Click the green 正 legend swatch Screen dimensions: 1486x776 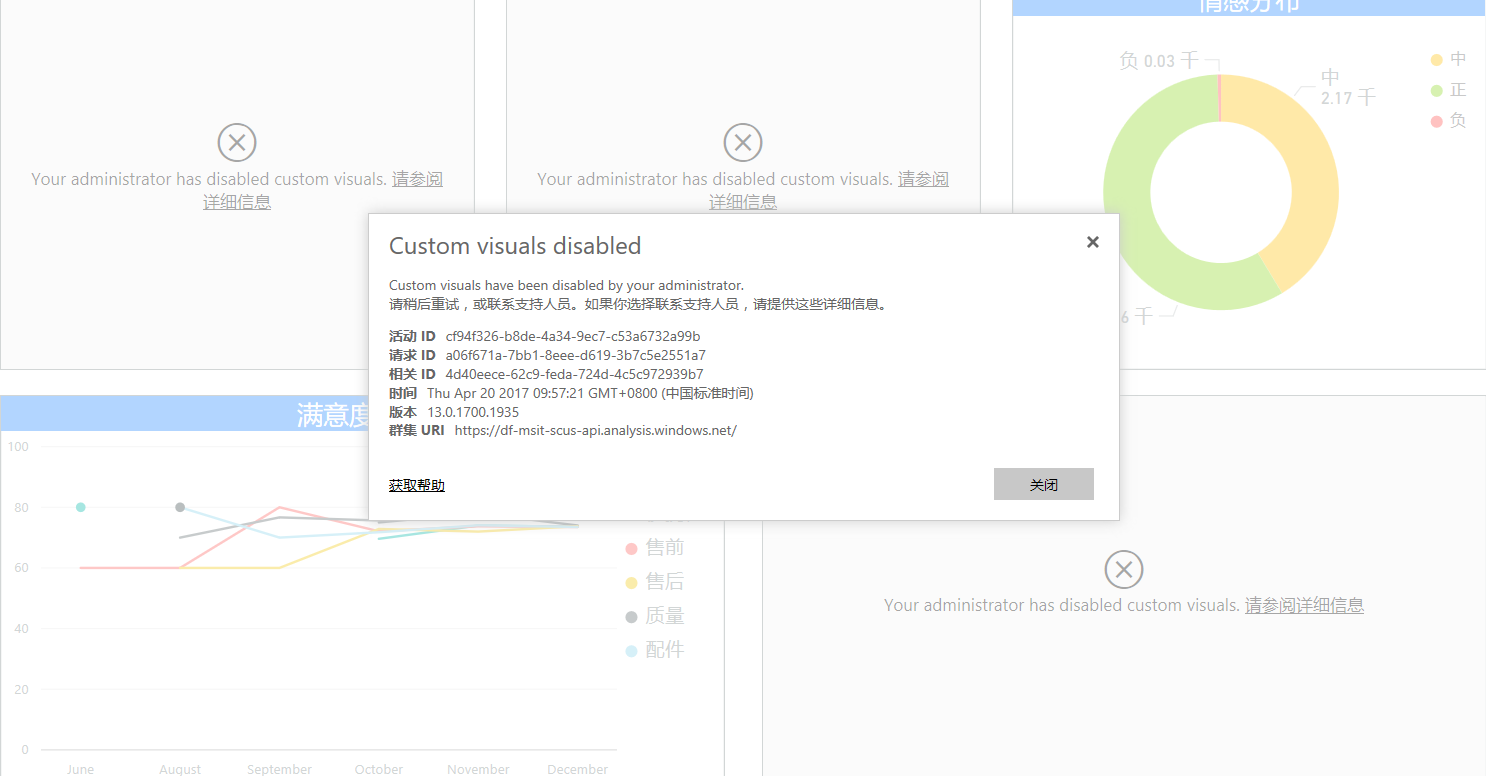(1437, 91)
